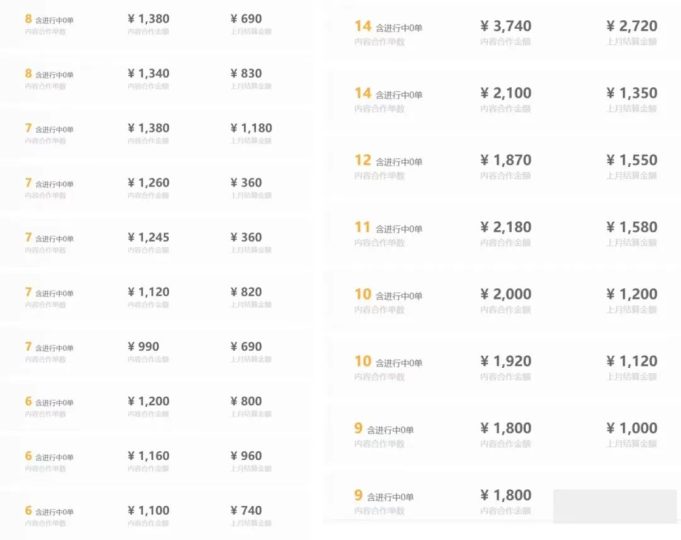The height and width of the screenshot is (540, 681).
Task: Select the ¥ 740 settlement amount
Action: click(246, 510)
